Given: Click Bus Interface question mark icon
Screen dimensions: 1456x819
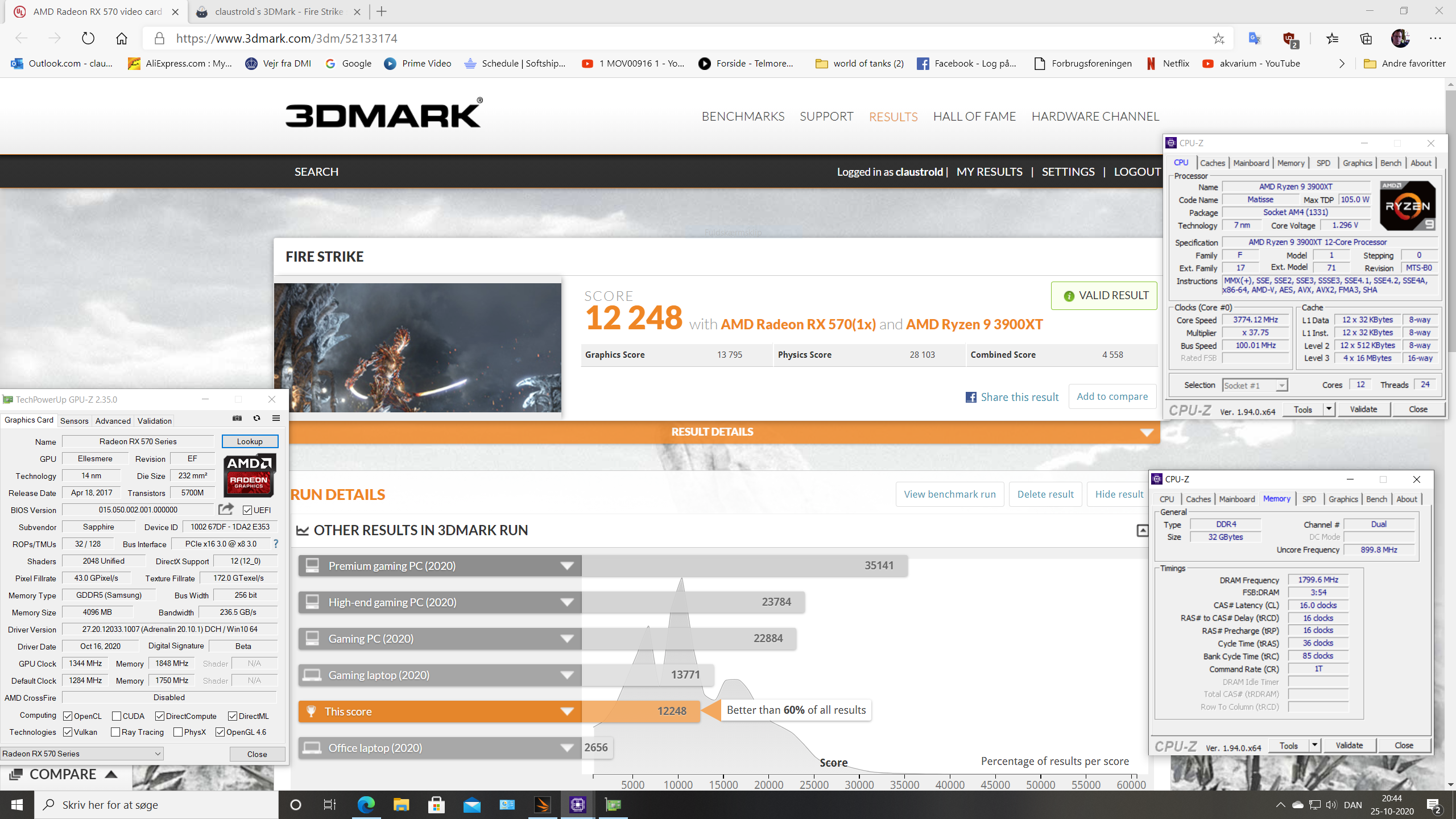Looking at the screenshot, I should click(276, 544).
